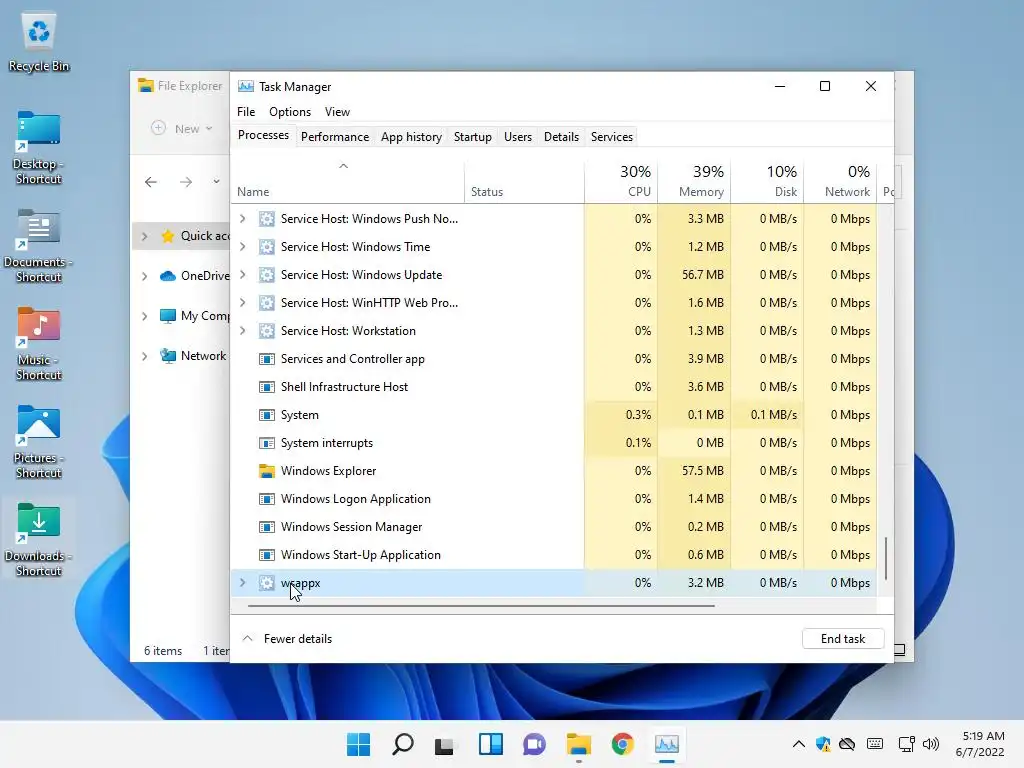Sort processes by CPU column
Screen dimensions: 1024x768
[621, 181]
